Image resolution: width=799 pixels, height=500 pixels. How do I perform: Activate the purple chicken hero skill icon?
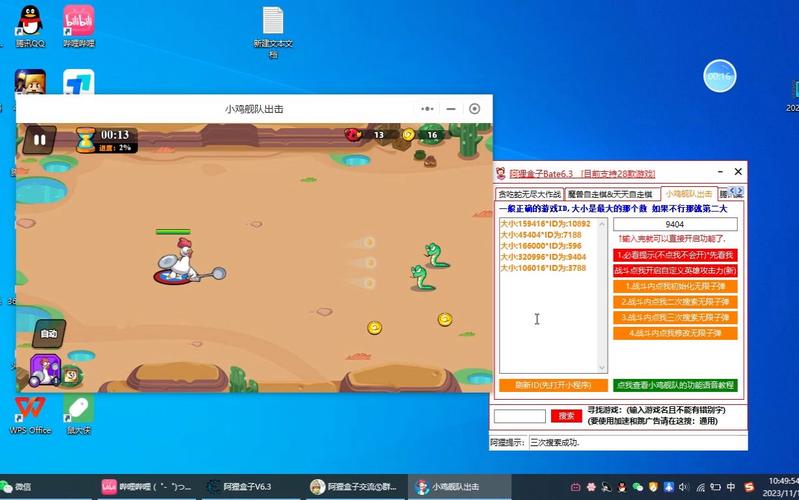(45, 370)
